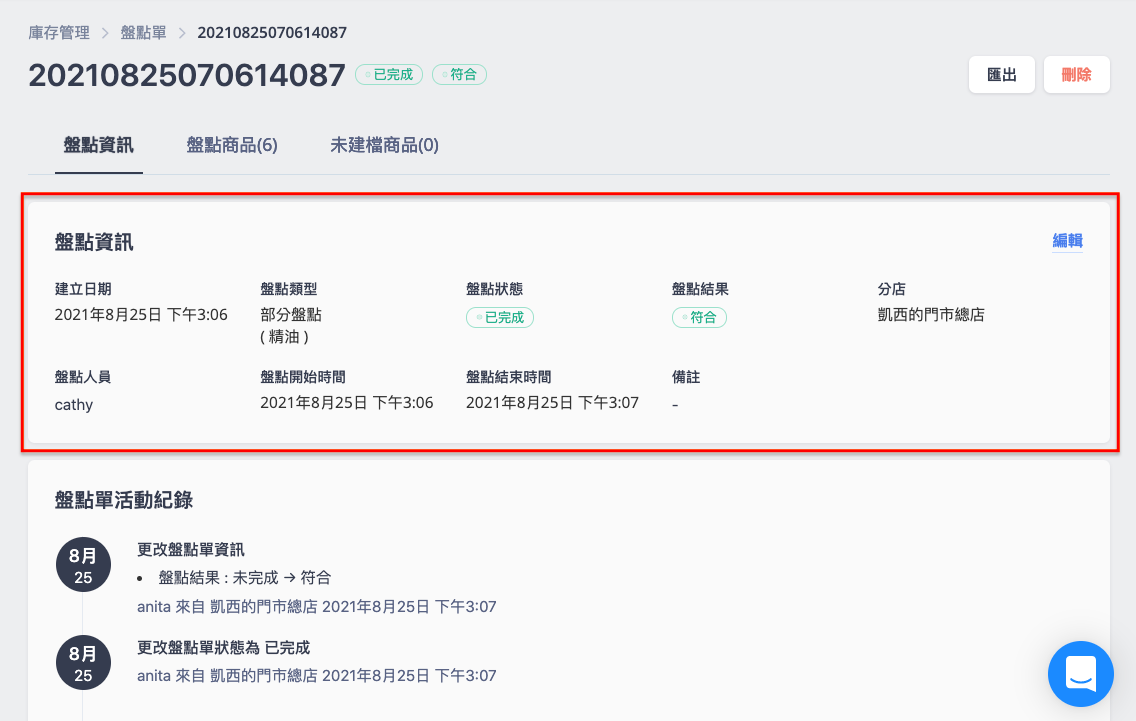Click the 已完成 status badge under 盤點狀態
Viewport: 1136px width, 721px height.
pyautogui.click(x=500, y=317)
